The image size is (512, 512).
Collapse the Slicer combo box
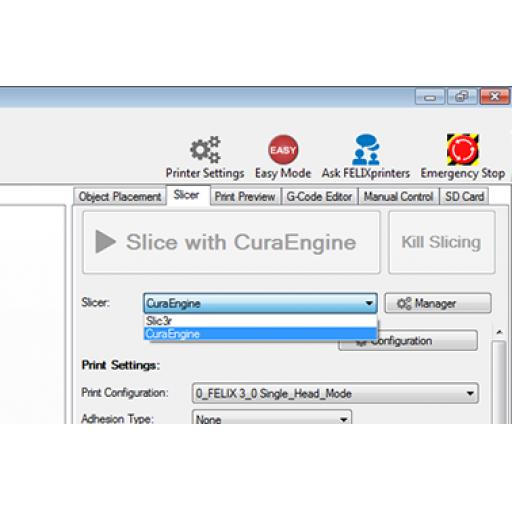[x=260, y=303]
